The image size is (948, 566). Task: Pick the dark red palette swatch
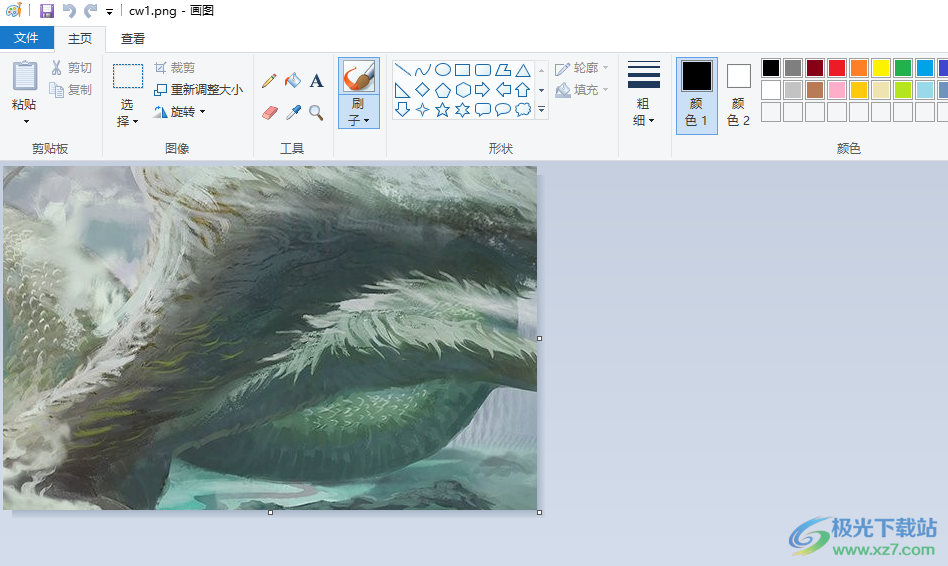(815, 68)
